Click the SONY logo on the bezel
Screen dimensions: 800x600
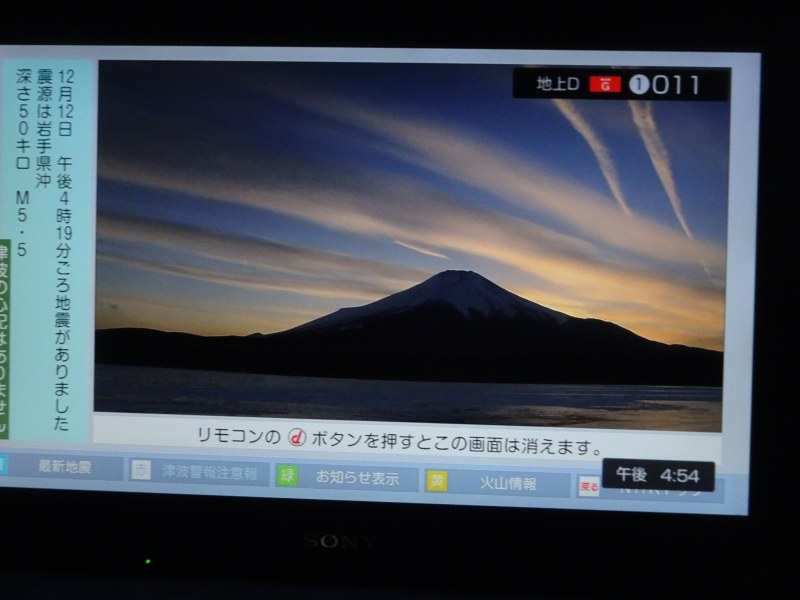click(x=339, y=542)
